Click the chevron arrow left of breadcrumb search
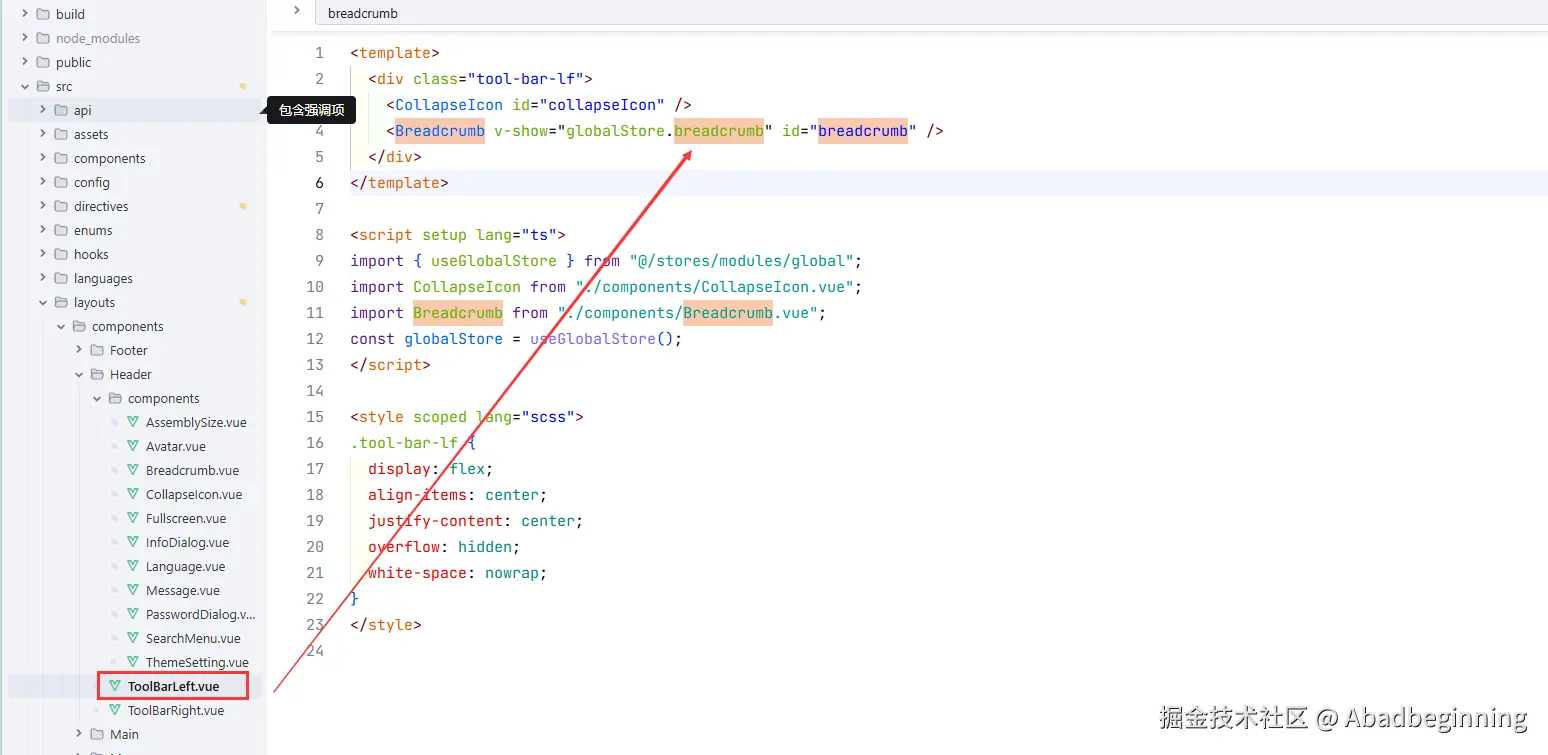1548x755 pixels. [x=296, y=10]
